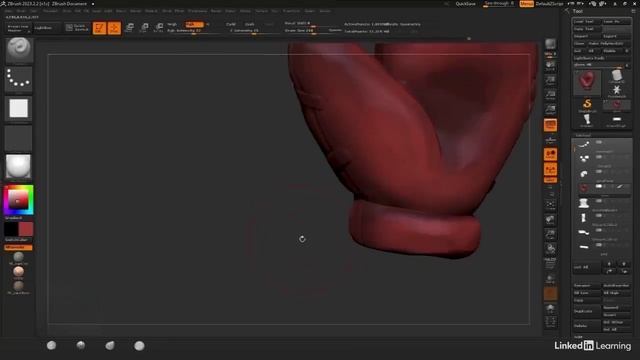
Task: Toggle Dynamic draw size button
Action: [335, 30]
